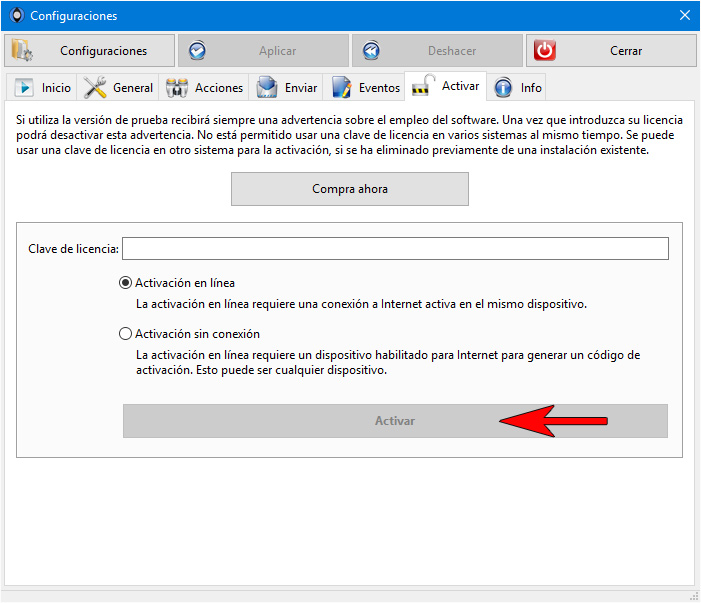701x603 pixels.
Task: Click the notepad Eventos icon
Action: pyautogui.click(x=342, y=87)
